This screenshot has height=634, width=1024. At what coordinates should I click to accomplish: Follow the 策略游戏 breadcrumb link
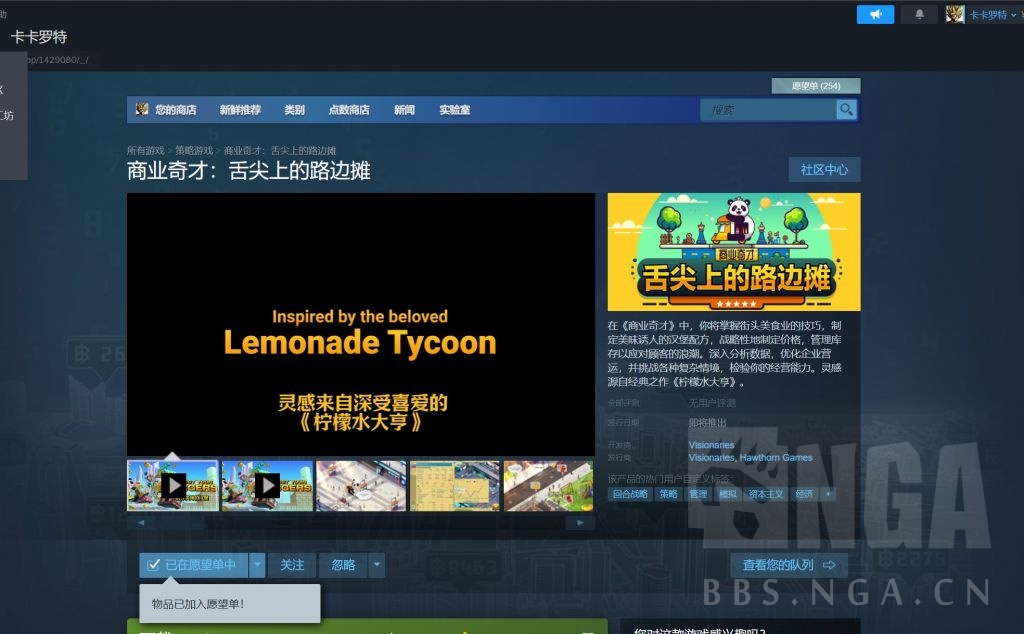194,151
